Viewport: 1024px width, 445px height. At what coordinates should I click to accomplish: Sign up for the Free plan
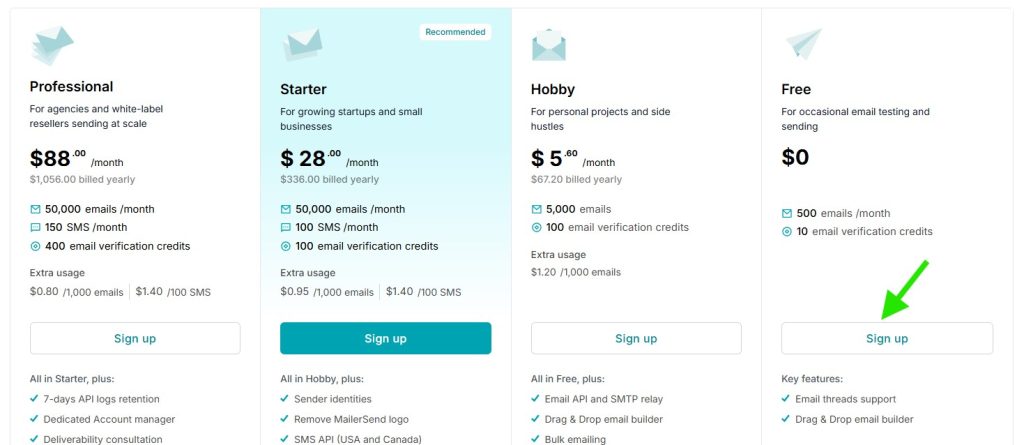pyautogui.click(x=886, y=338)
